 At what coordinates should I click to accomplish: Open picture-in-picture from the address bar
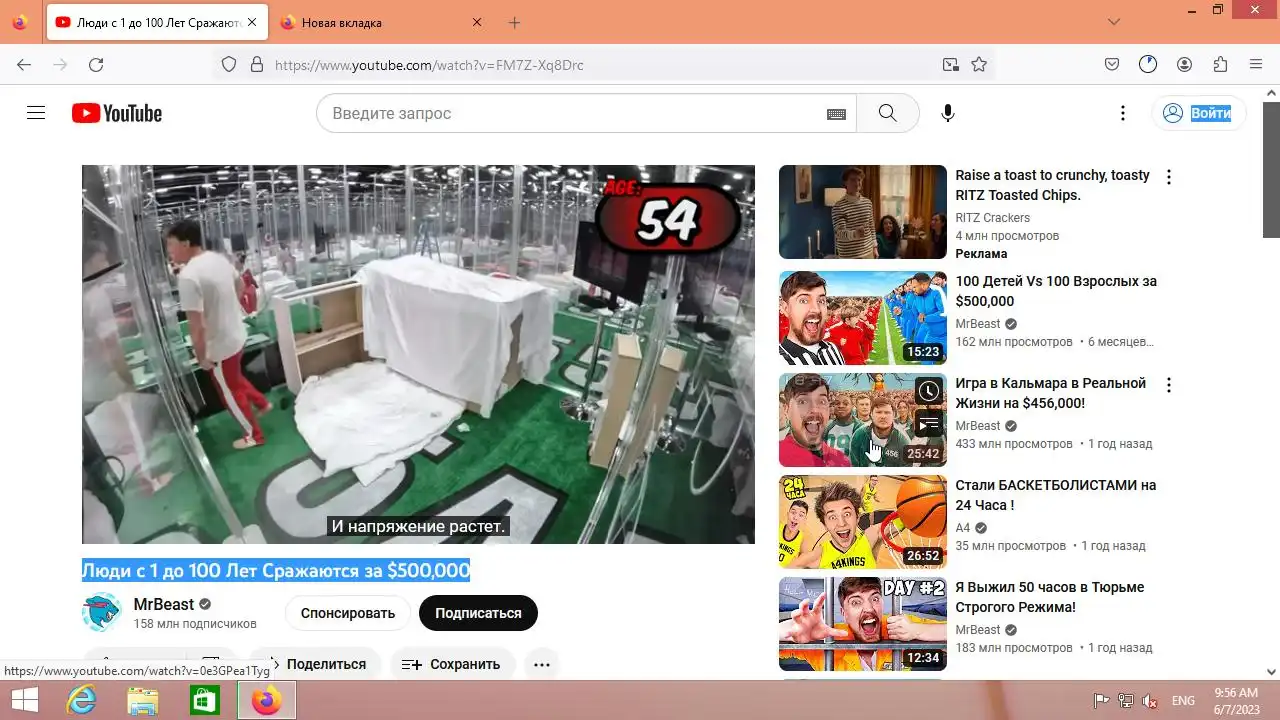click(951, 64)
